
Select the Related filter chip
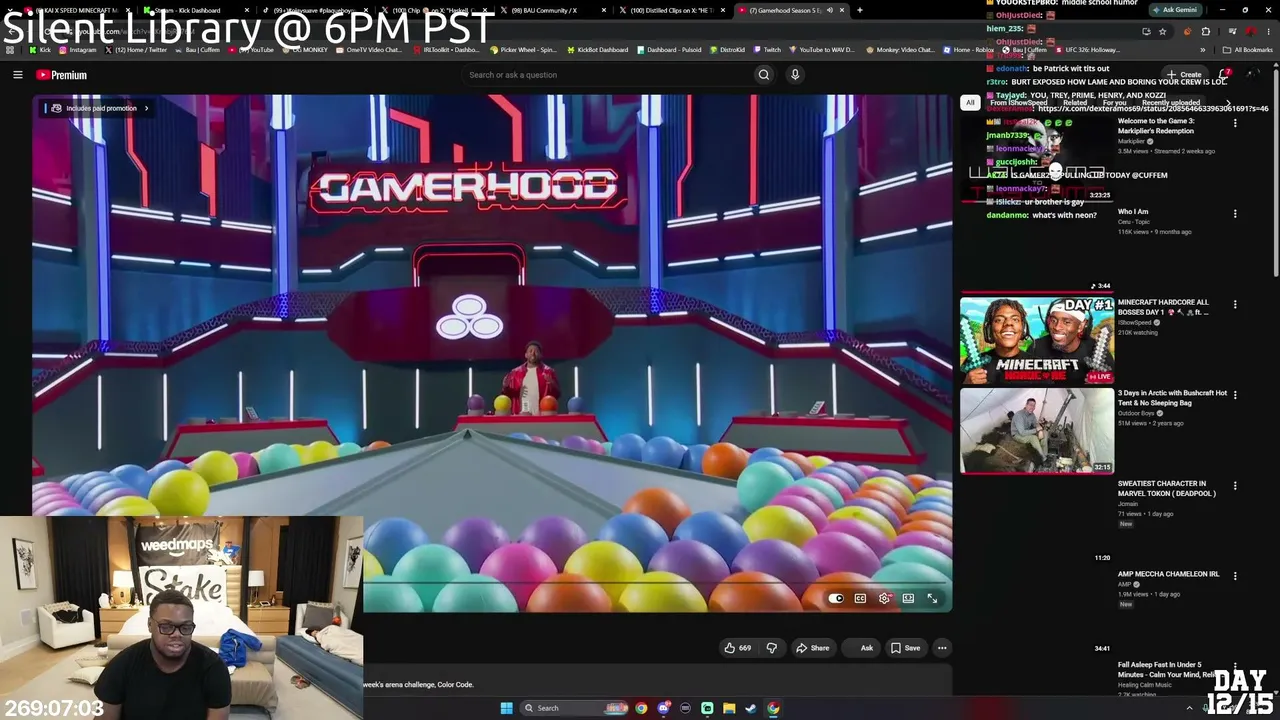coord(1075,102)
